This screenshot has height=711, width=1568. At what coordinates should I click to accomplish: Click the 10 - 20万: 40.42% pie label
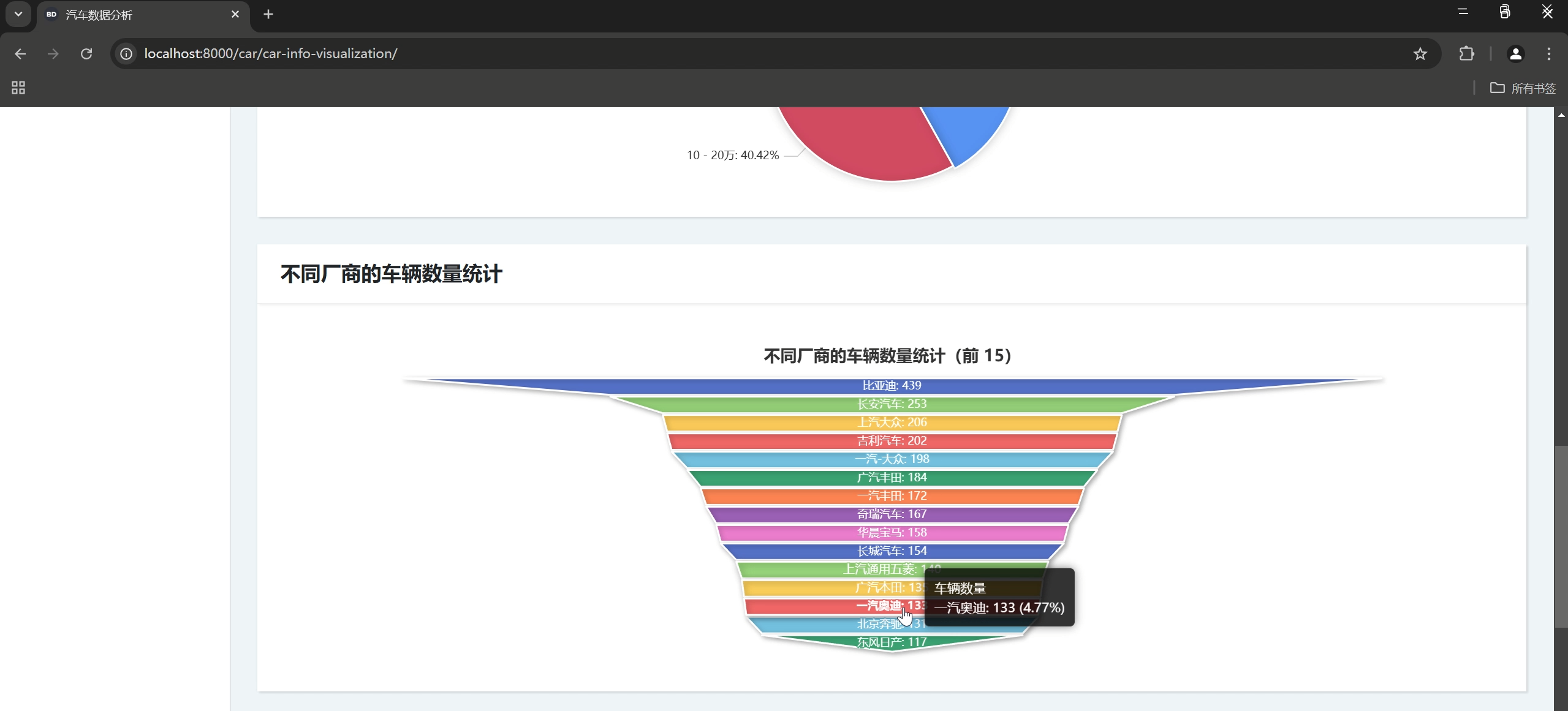tap(733, 156)
